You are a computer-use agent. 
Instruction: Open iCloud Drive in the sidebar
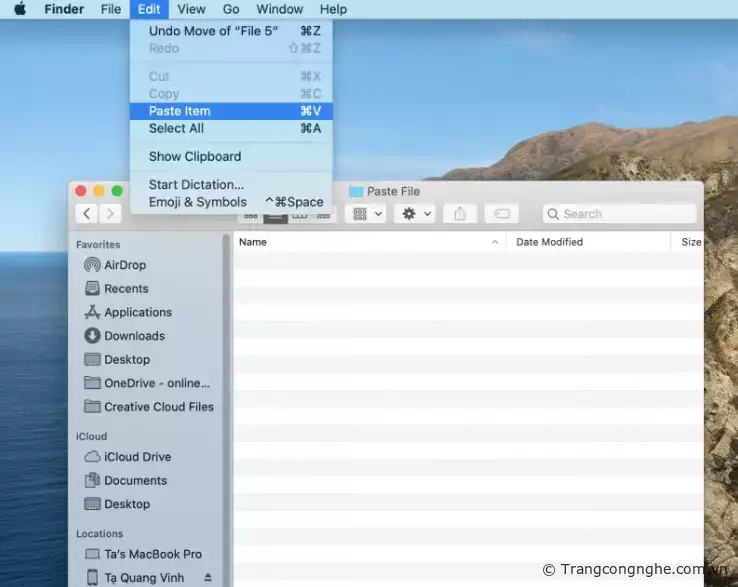[137, 457]
